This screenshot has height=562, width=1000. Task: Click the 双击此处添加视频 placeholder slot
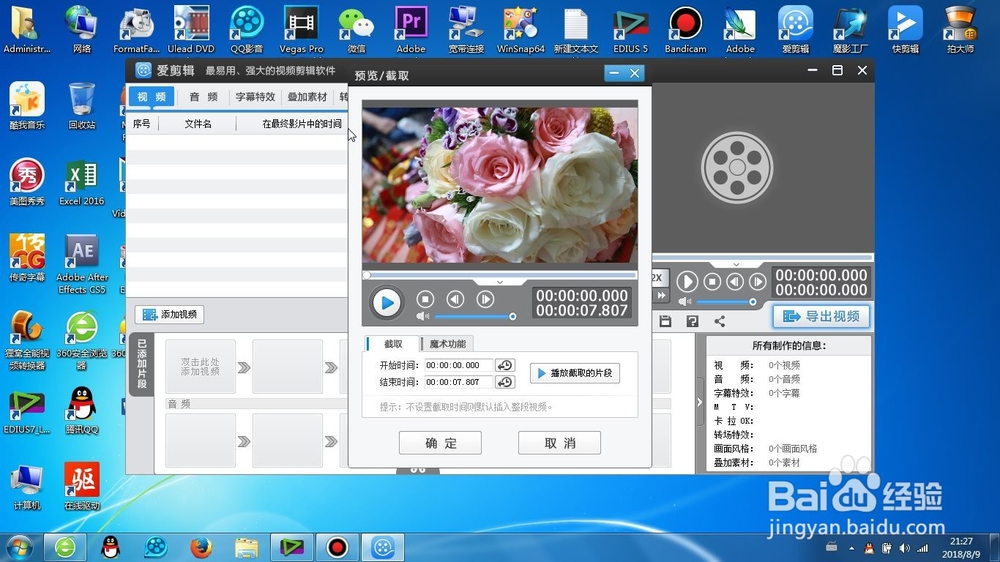(x=200, y=367)
